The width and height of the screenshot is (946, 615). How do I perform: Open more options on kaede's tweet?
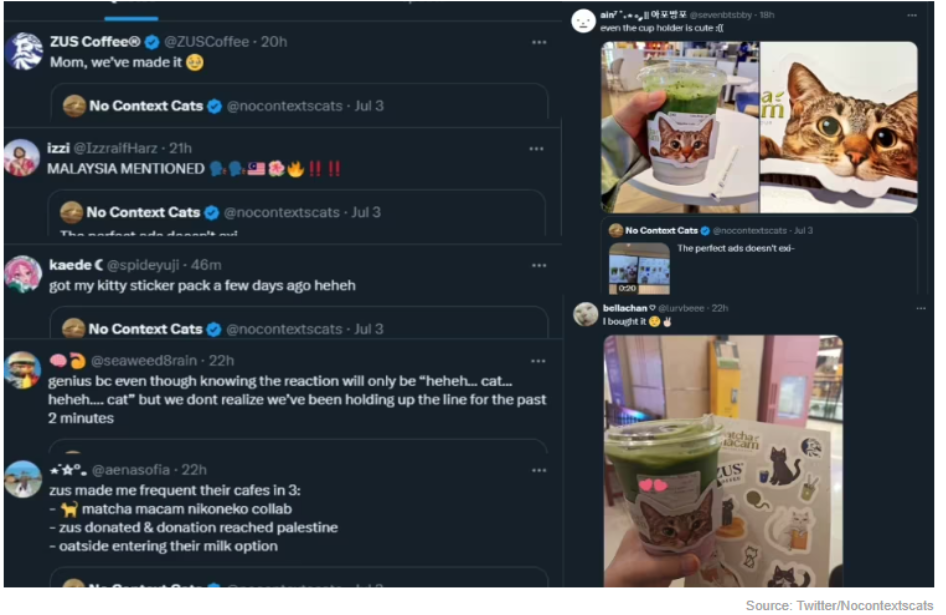click(x=539, y=266)
